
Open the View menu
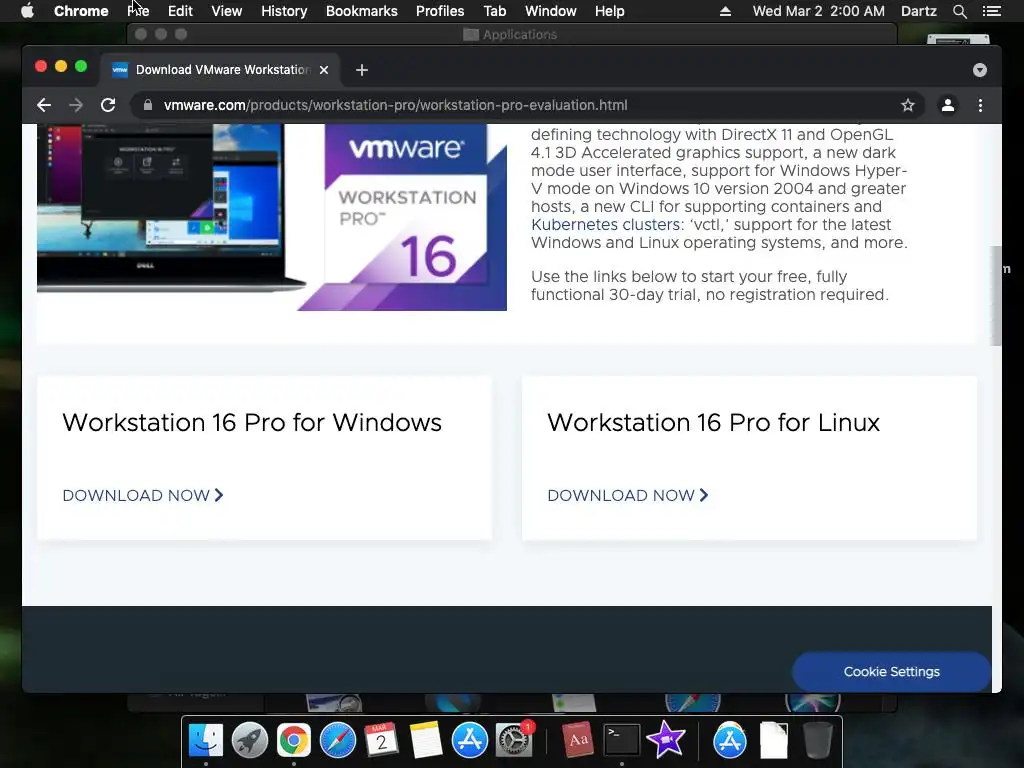tap(227, 11)
